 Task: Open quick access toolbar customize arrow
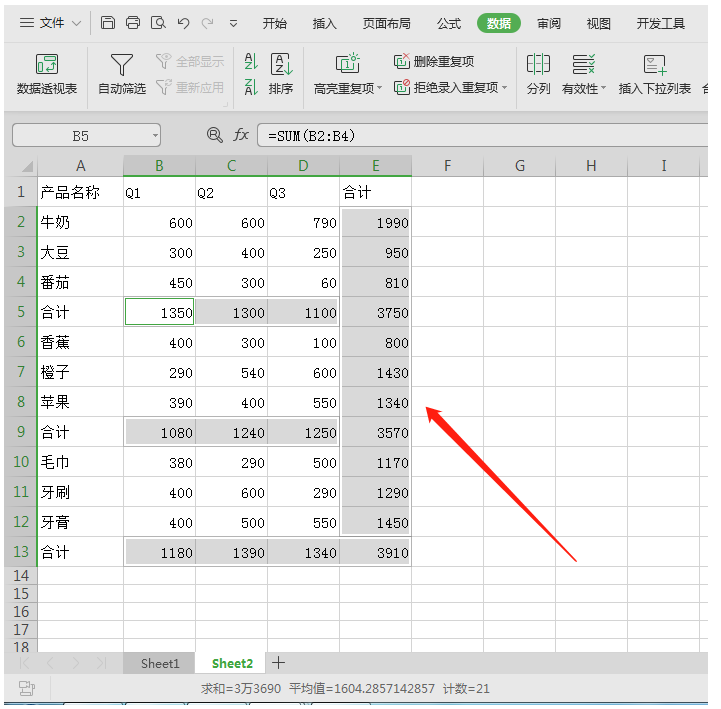pos(234,23)
